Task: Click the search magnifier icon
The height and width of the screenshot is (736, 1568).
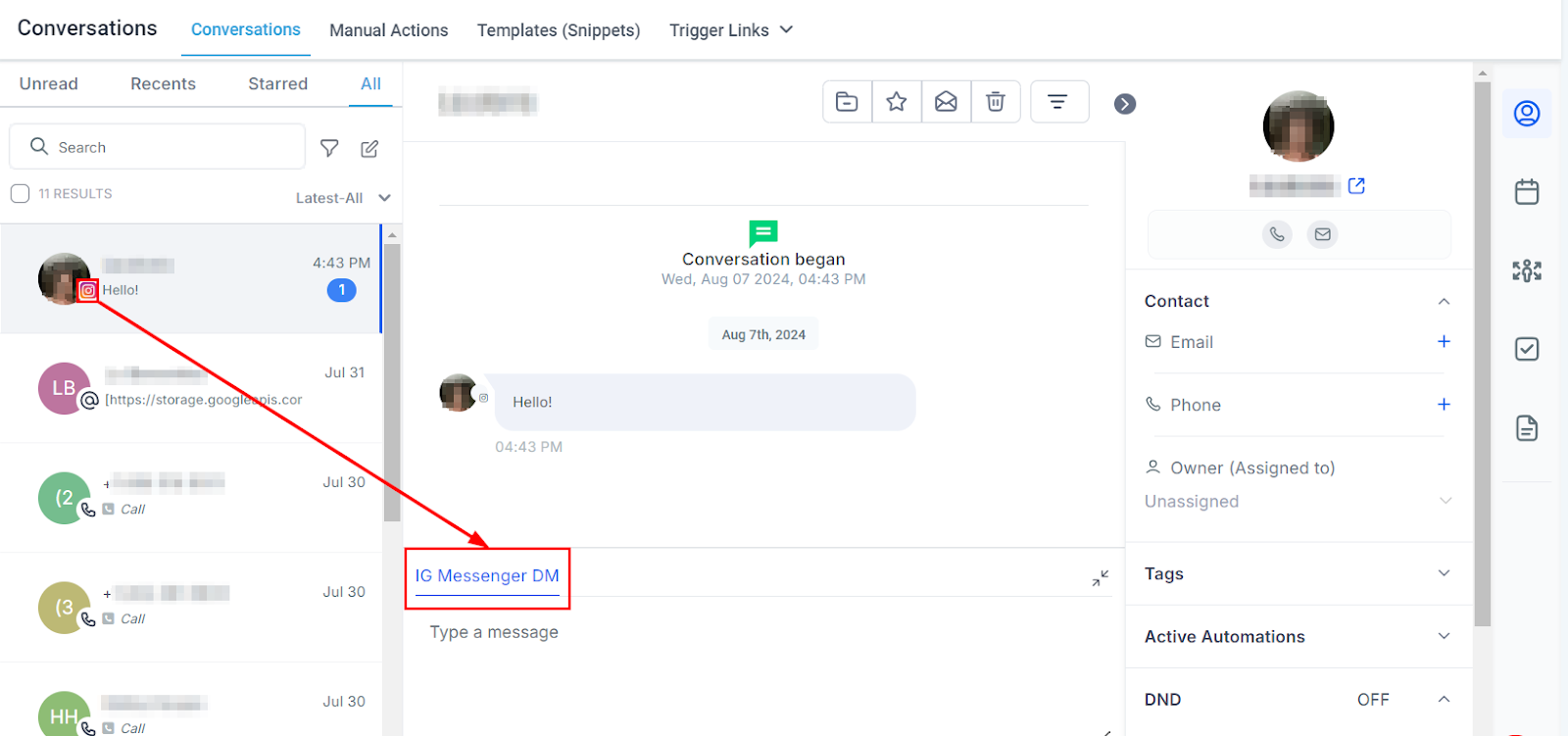Action: [39, 146]
